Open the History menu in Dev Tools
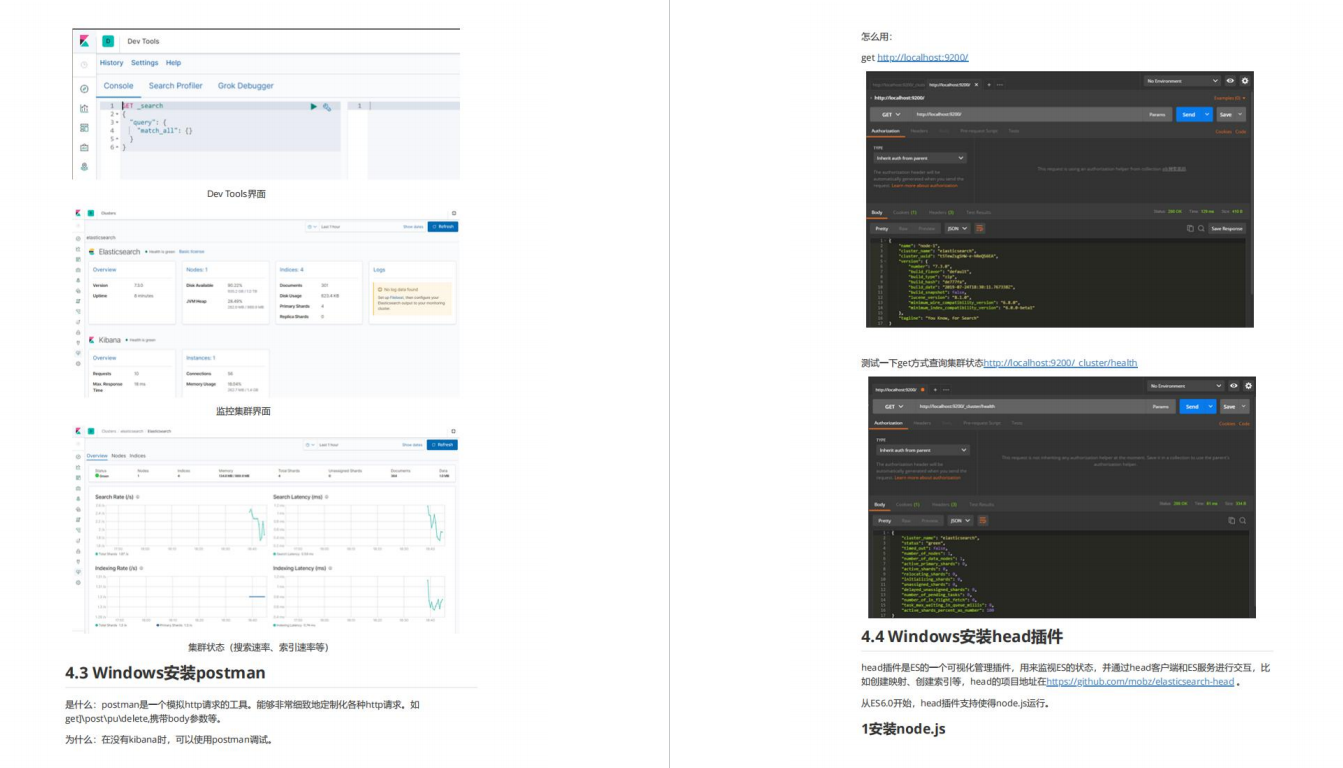The image size is (1343, 768). pos(112,63)
